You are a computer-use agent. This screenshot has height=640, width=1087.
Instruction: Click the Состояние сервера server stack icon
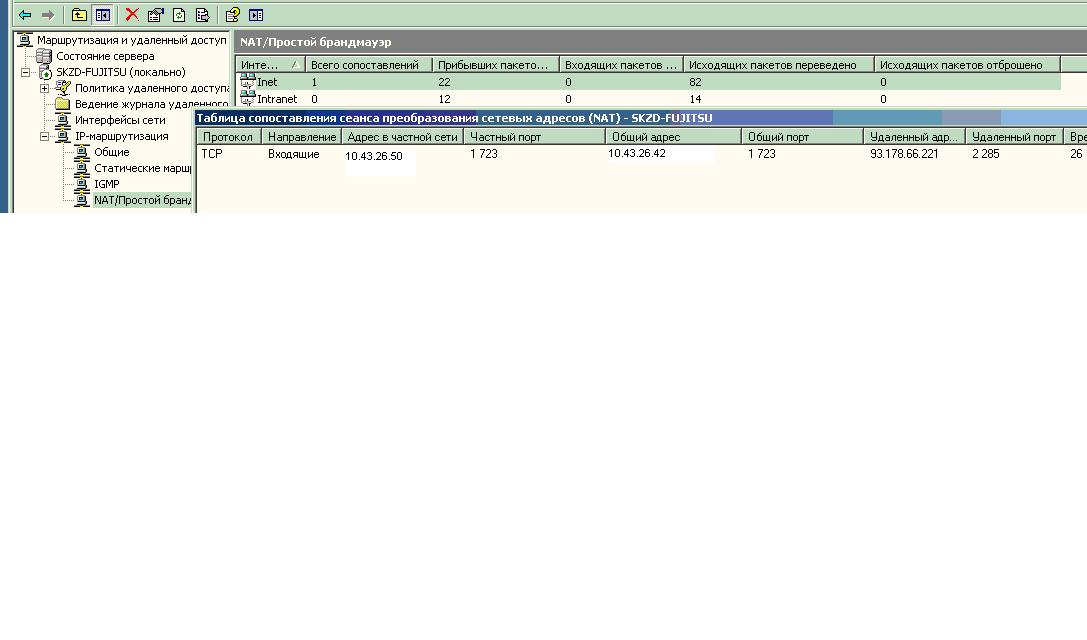click(44, 56)
